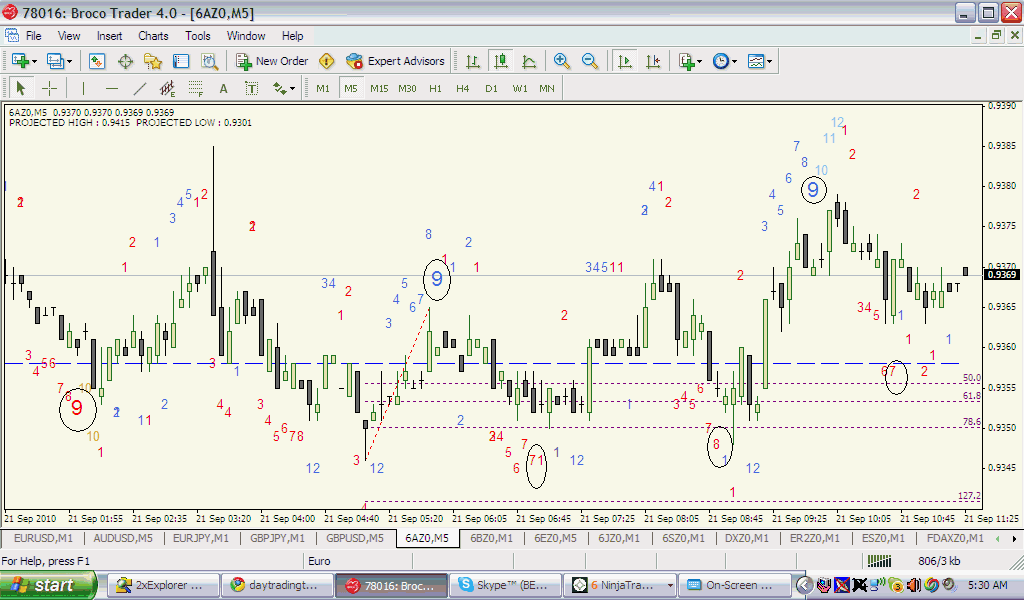Switch timeframe to H1
Screen dimensions: 1024x600
point(436,88)
